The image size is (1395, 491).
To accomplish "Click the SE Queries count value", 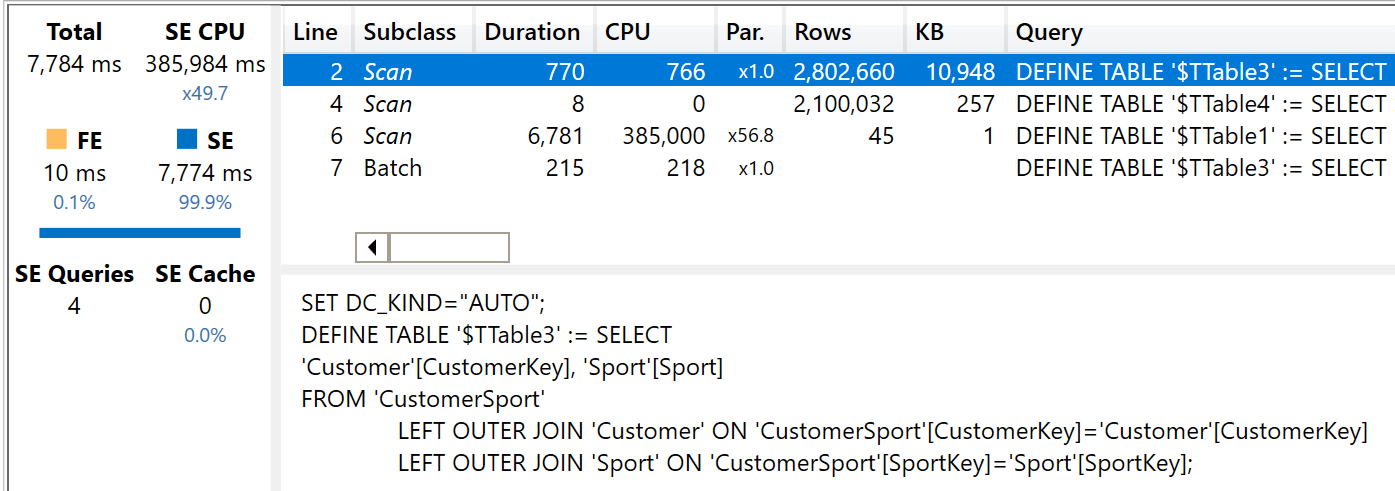I will coord(74,306).
